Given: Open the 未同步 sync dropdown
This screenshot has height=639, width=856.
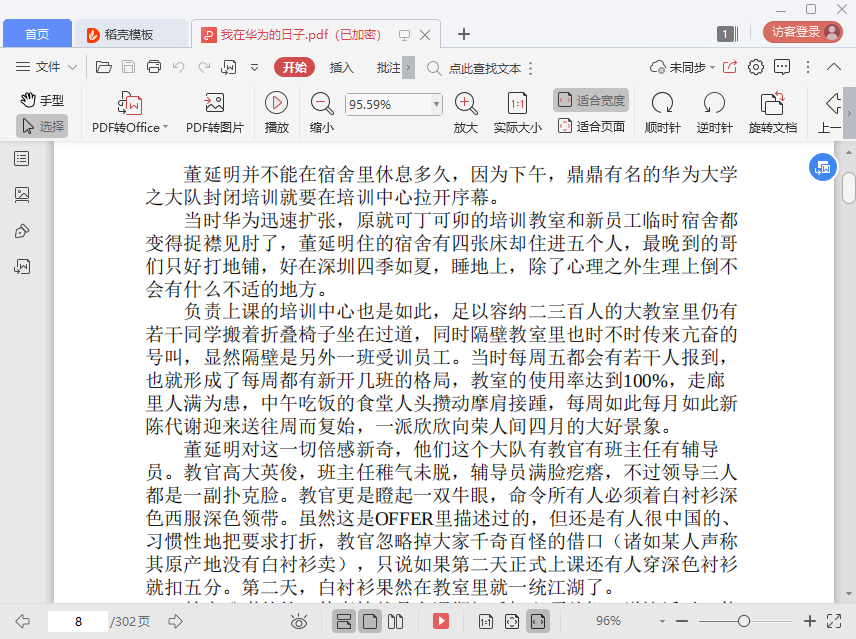Looking at the screenshot, I should coord(682,67).
